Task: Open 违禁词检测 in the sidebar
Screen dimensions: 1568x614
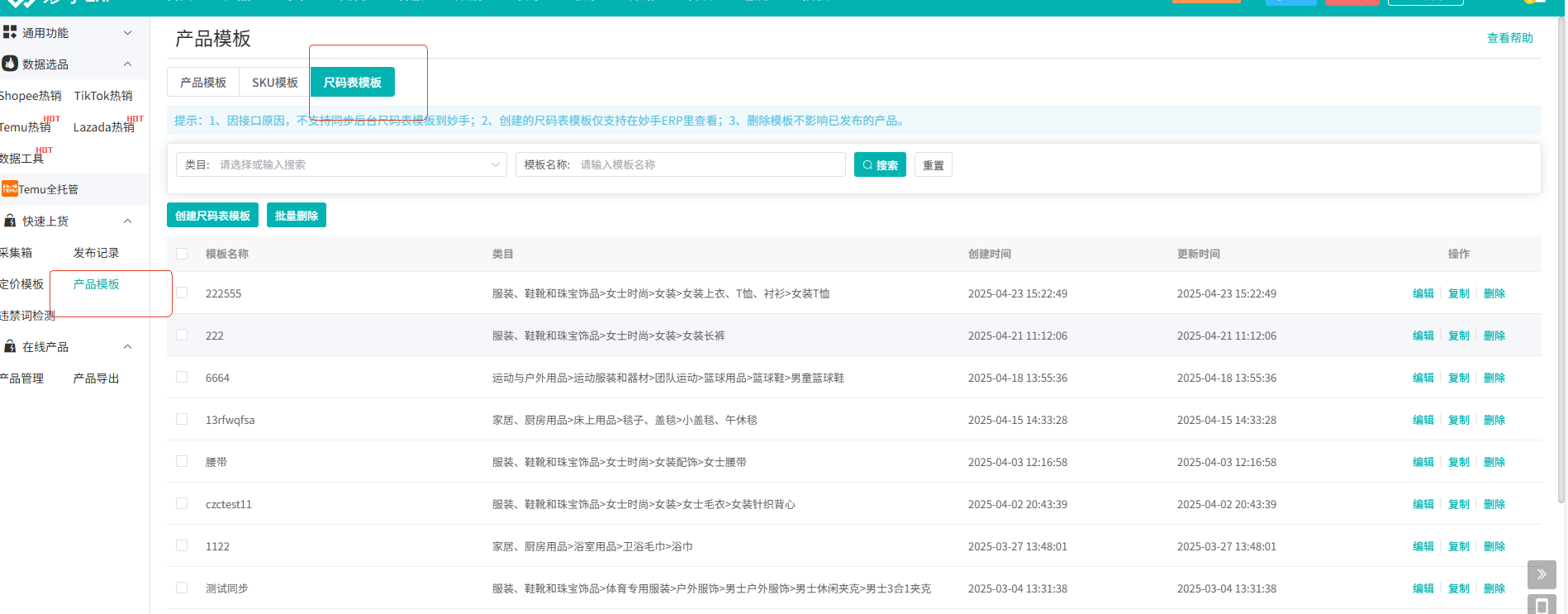Action: click(x=27, y=316)
